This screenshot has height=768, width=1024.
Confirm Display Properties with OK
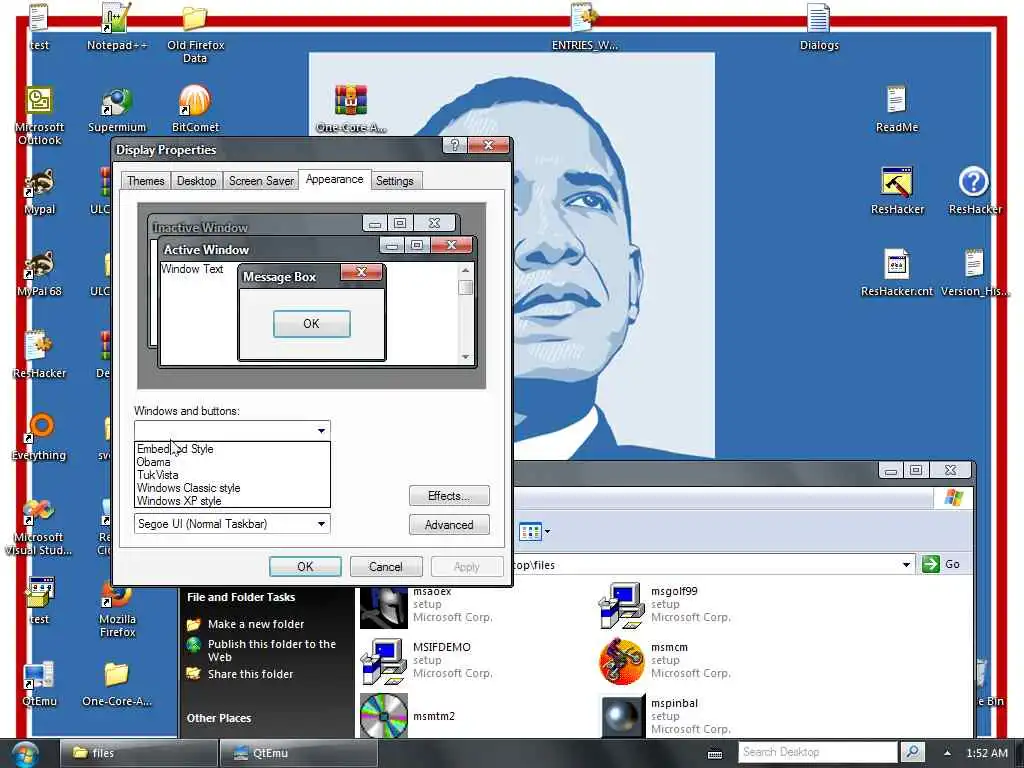coord(305,566)
